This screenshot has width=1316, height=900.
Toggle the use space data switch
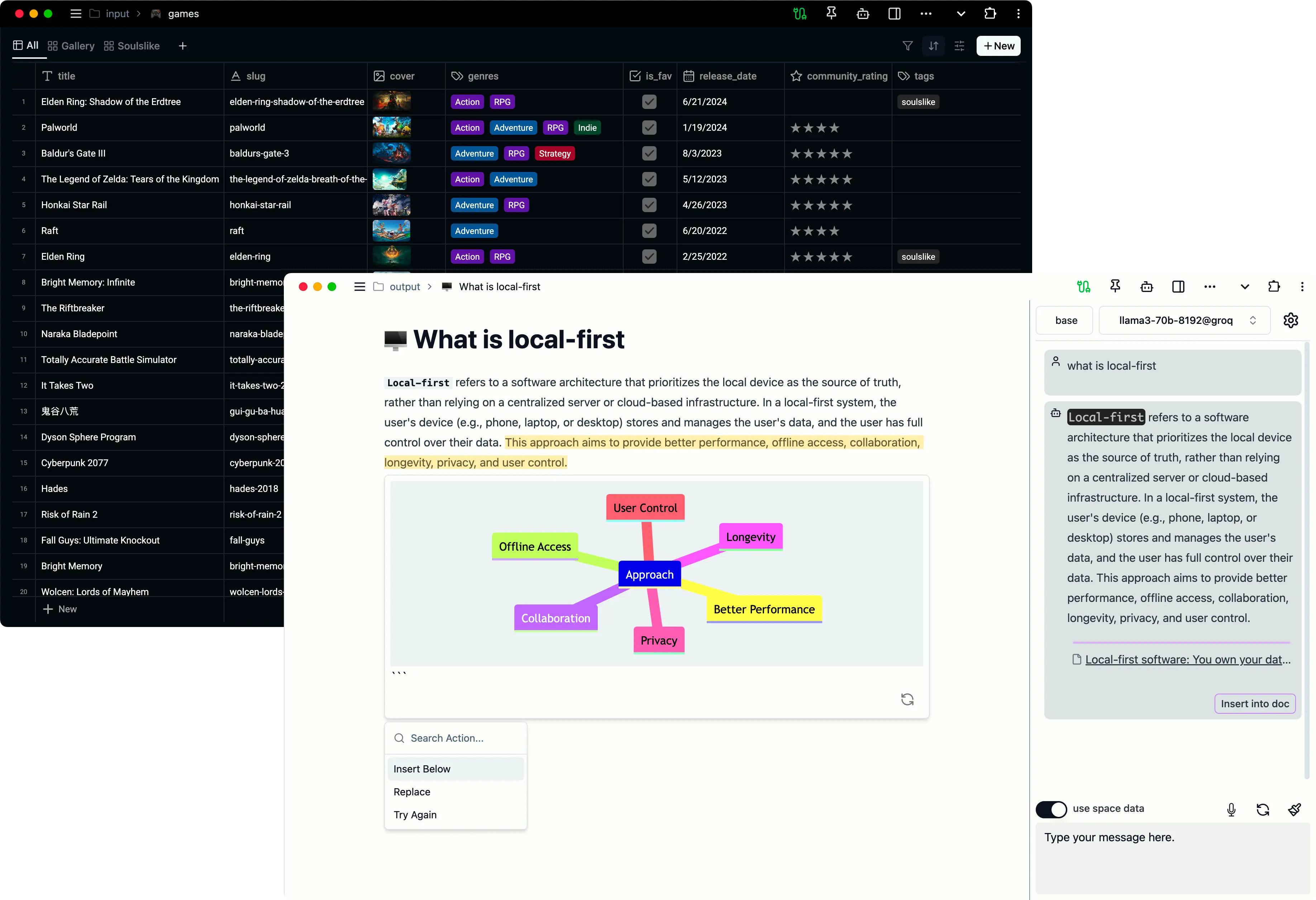[x=1051, y=809]
